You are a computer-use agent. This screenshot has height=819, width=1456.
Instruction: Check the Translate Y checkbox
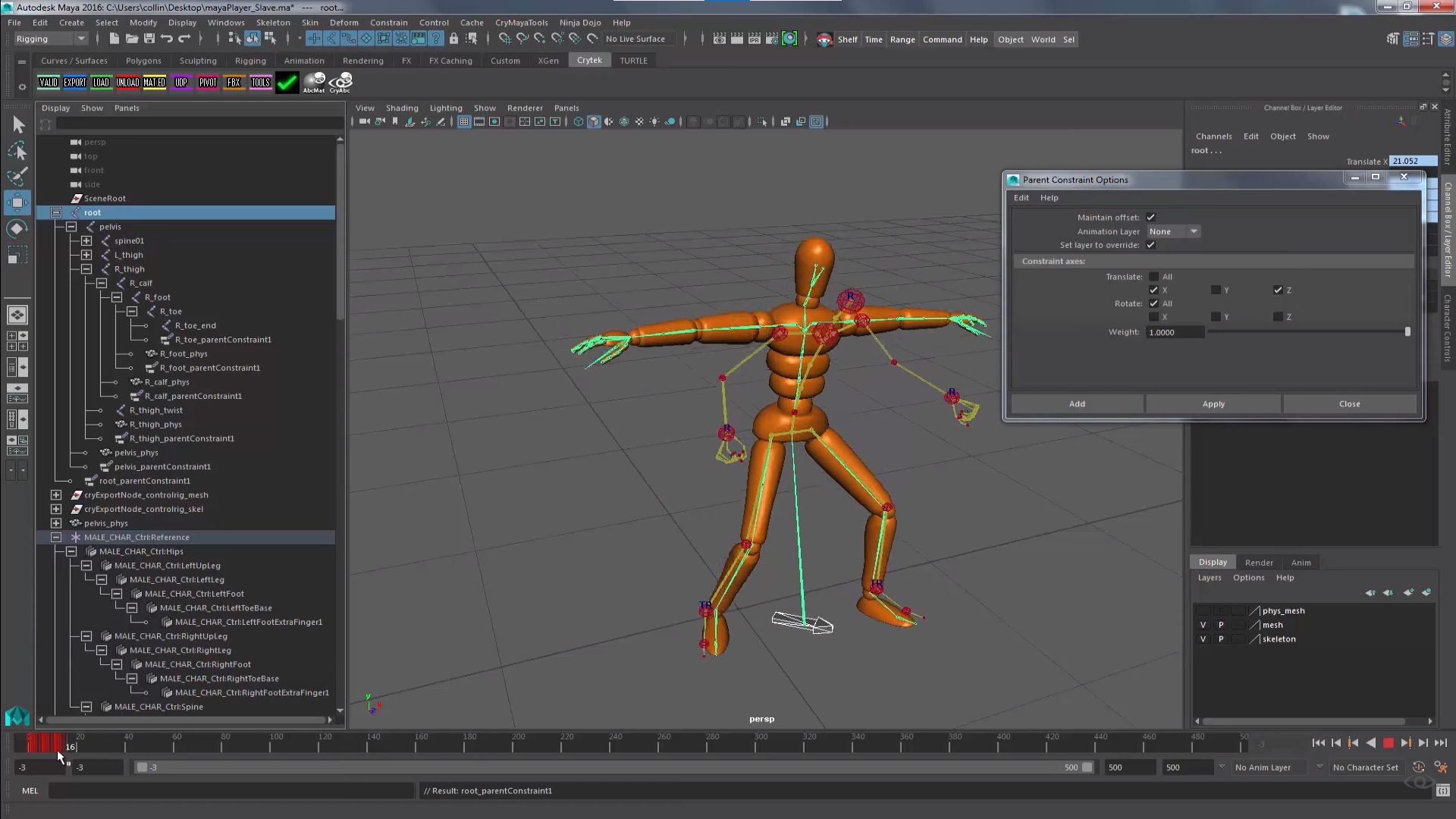(x=1216, y=290)
